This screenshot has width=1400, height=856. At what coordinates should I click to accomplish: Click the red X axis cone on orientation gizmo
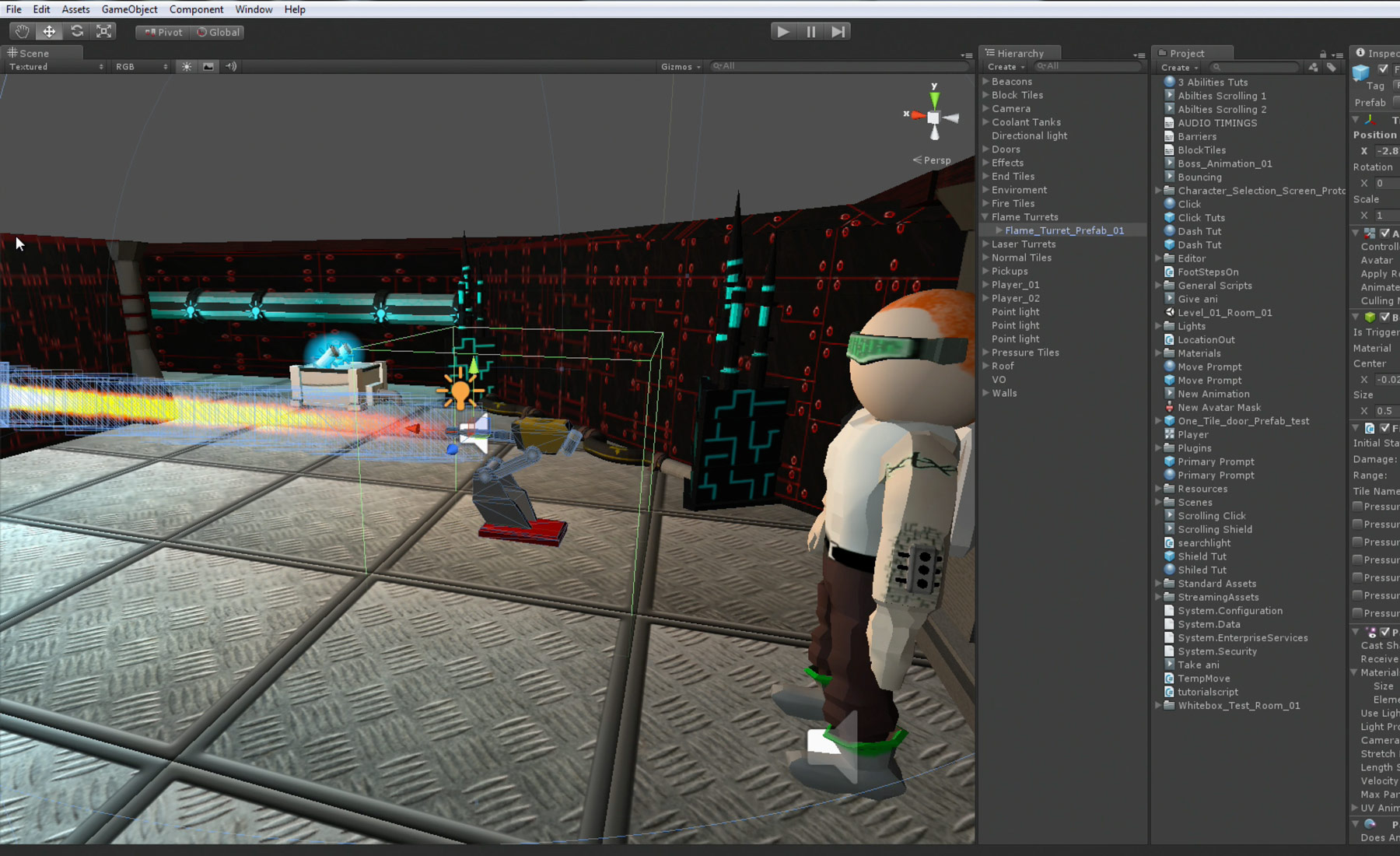[917, 115]
